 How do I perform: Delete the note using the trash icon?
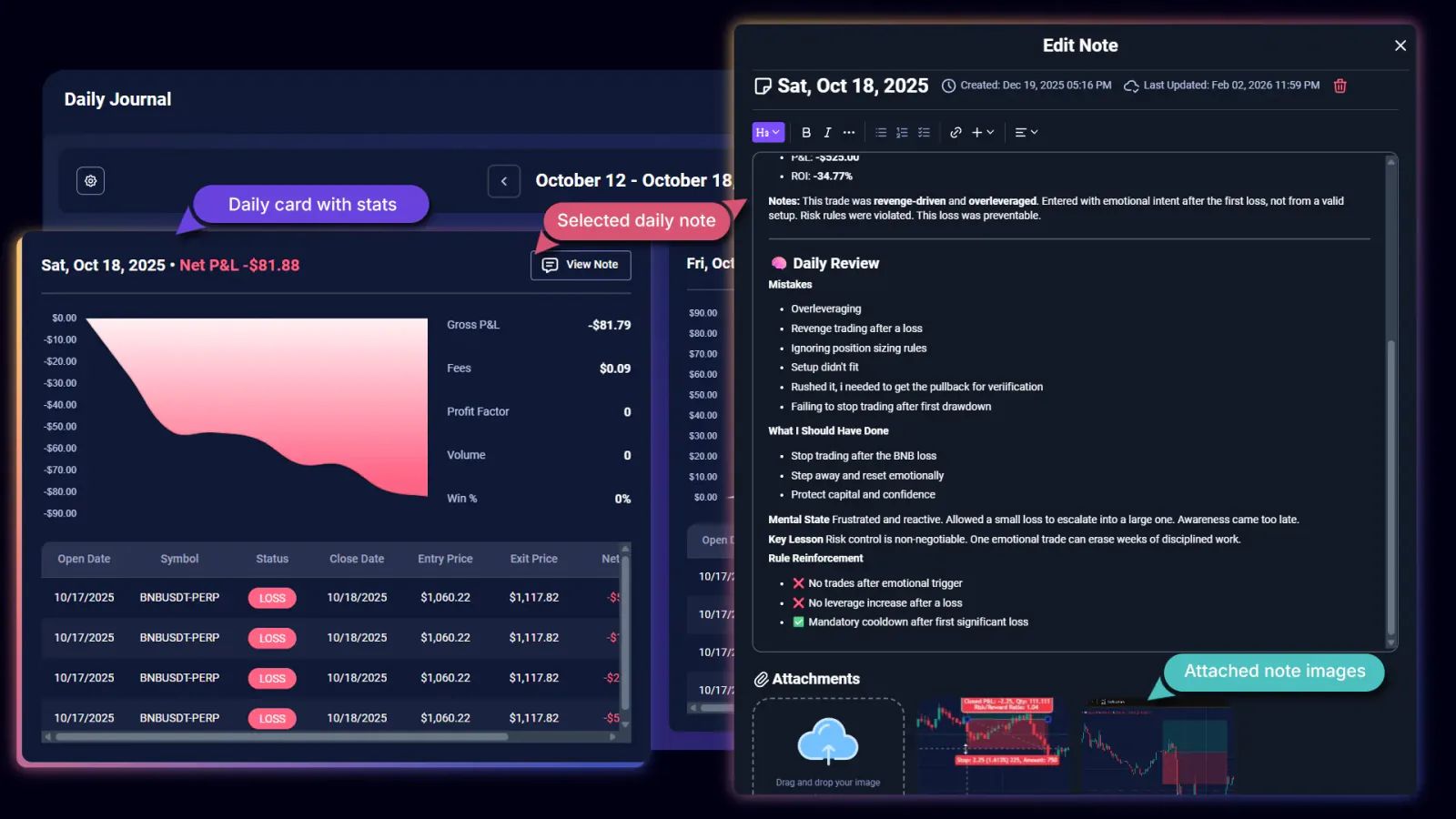tap(1340, 85)
